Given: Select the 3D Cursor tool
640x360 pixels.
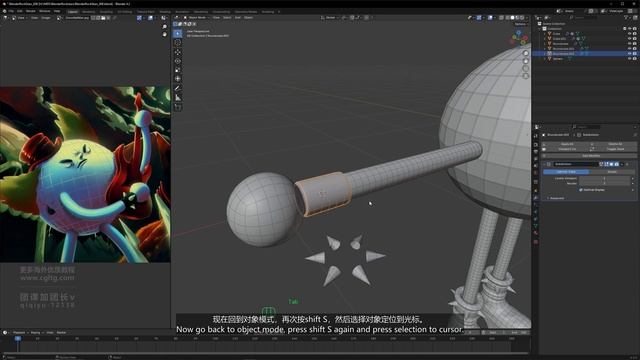Looking at the screenshot, I should 178,42.
